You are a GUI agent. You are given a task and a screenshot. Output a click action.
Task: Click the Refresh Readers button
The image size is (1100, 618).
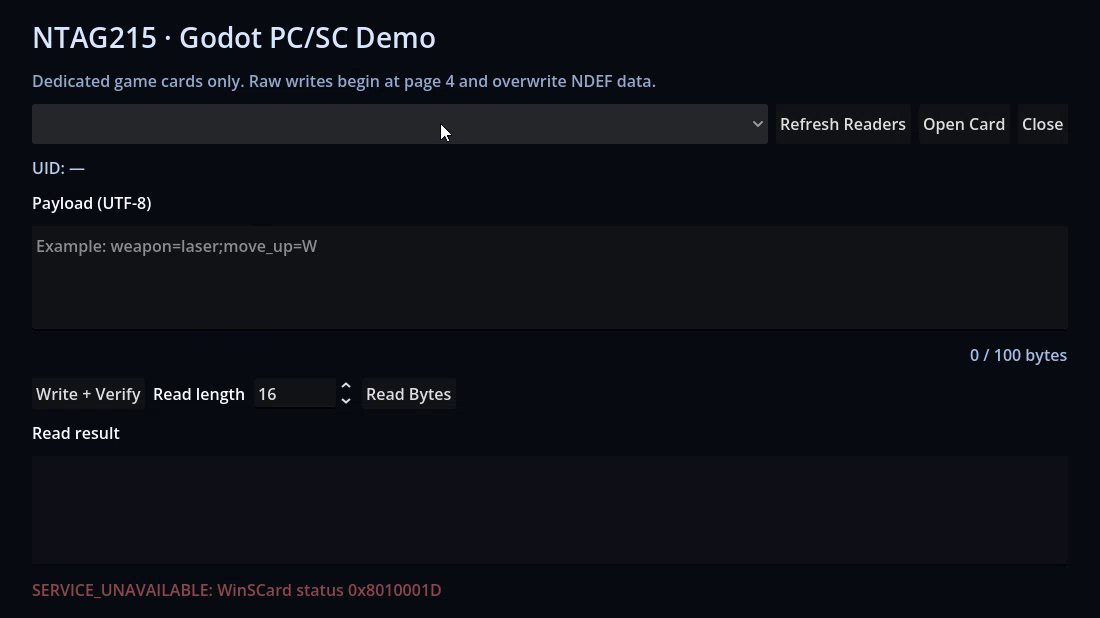click(x=843, y=124)
